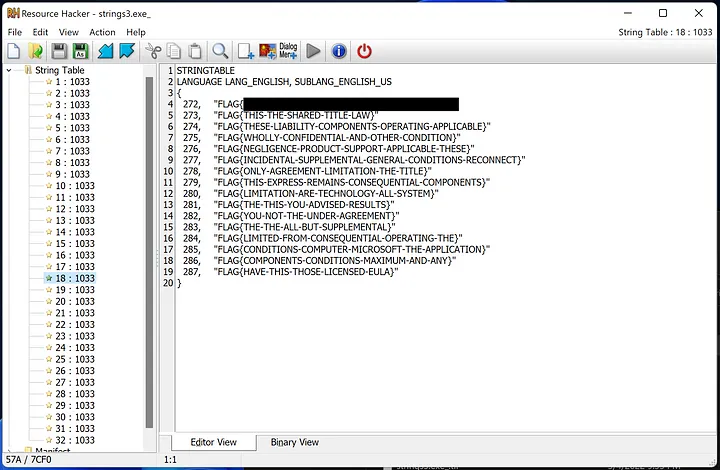
Task: Collapse the String Table tree node
Action: point(9,70)
